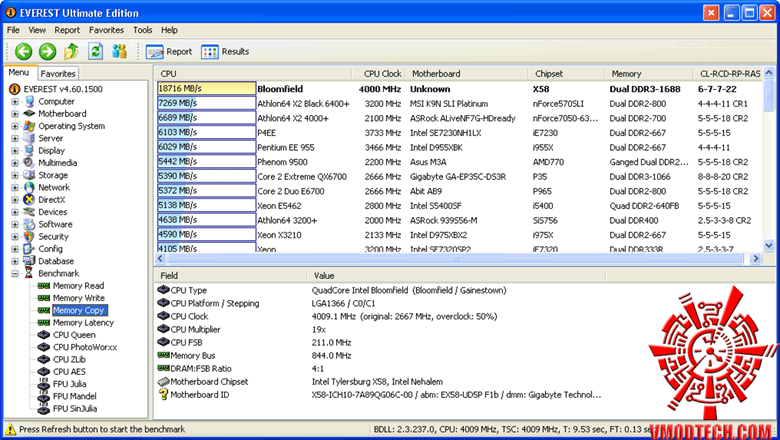Open the Tools menu
780x440 pixels.
tap(143, 30)
